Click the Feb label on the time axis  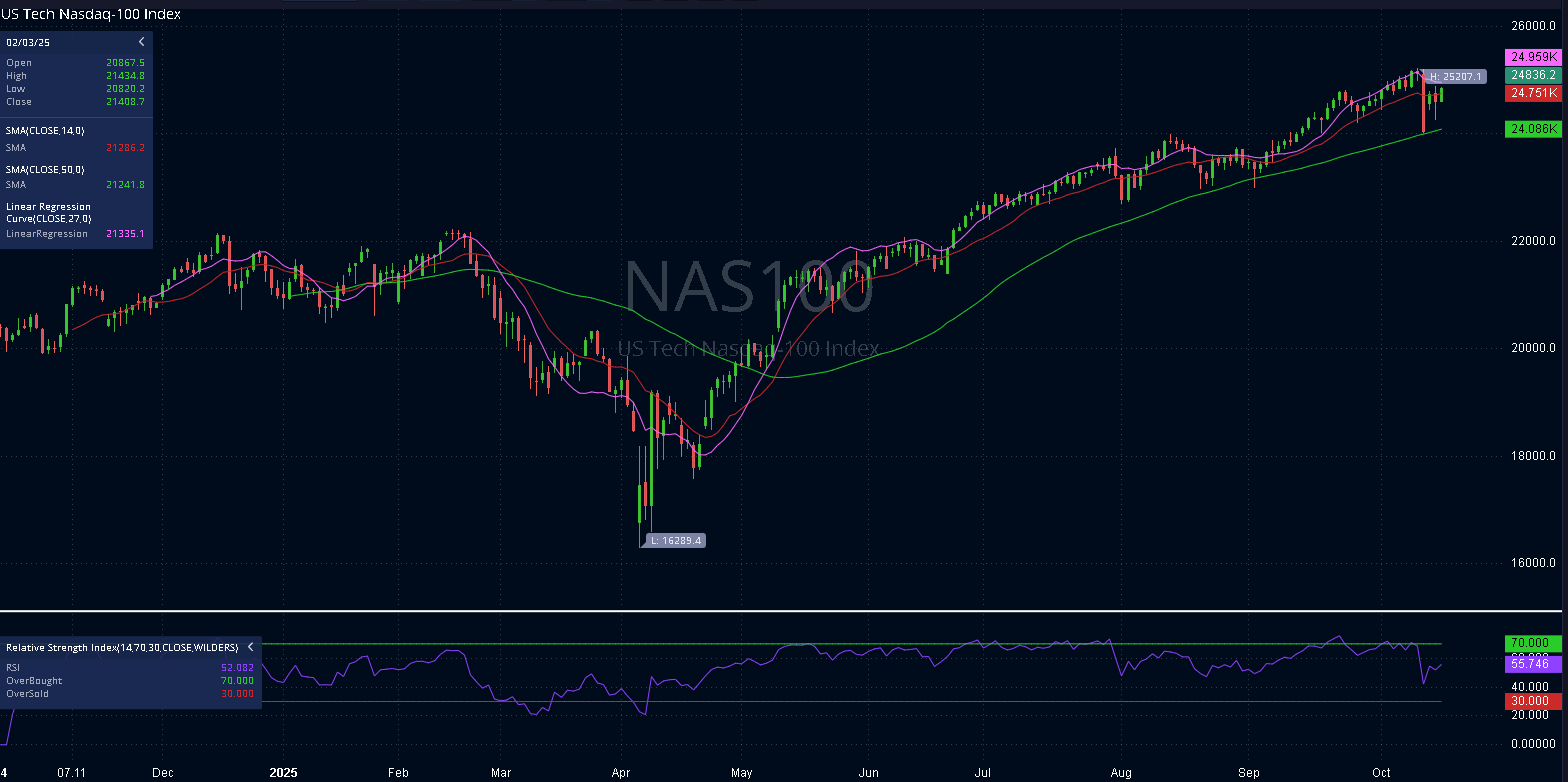tap(398, 772)
